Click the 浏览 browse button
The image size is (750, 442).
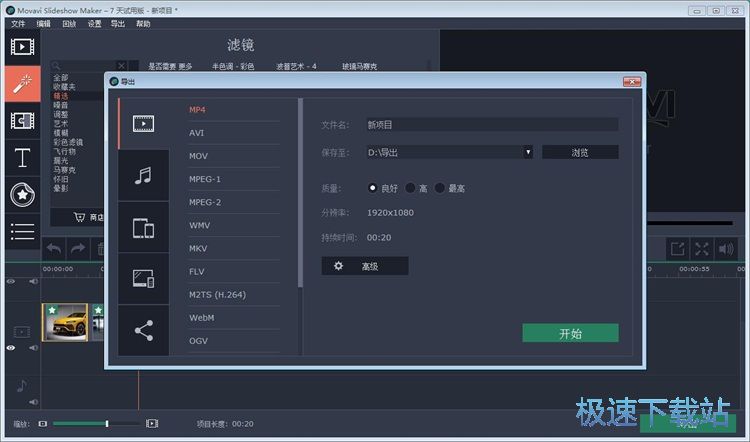580,152
